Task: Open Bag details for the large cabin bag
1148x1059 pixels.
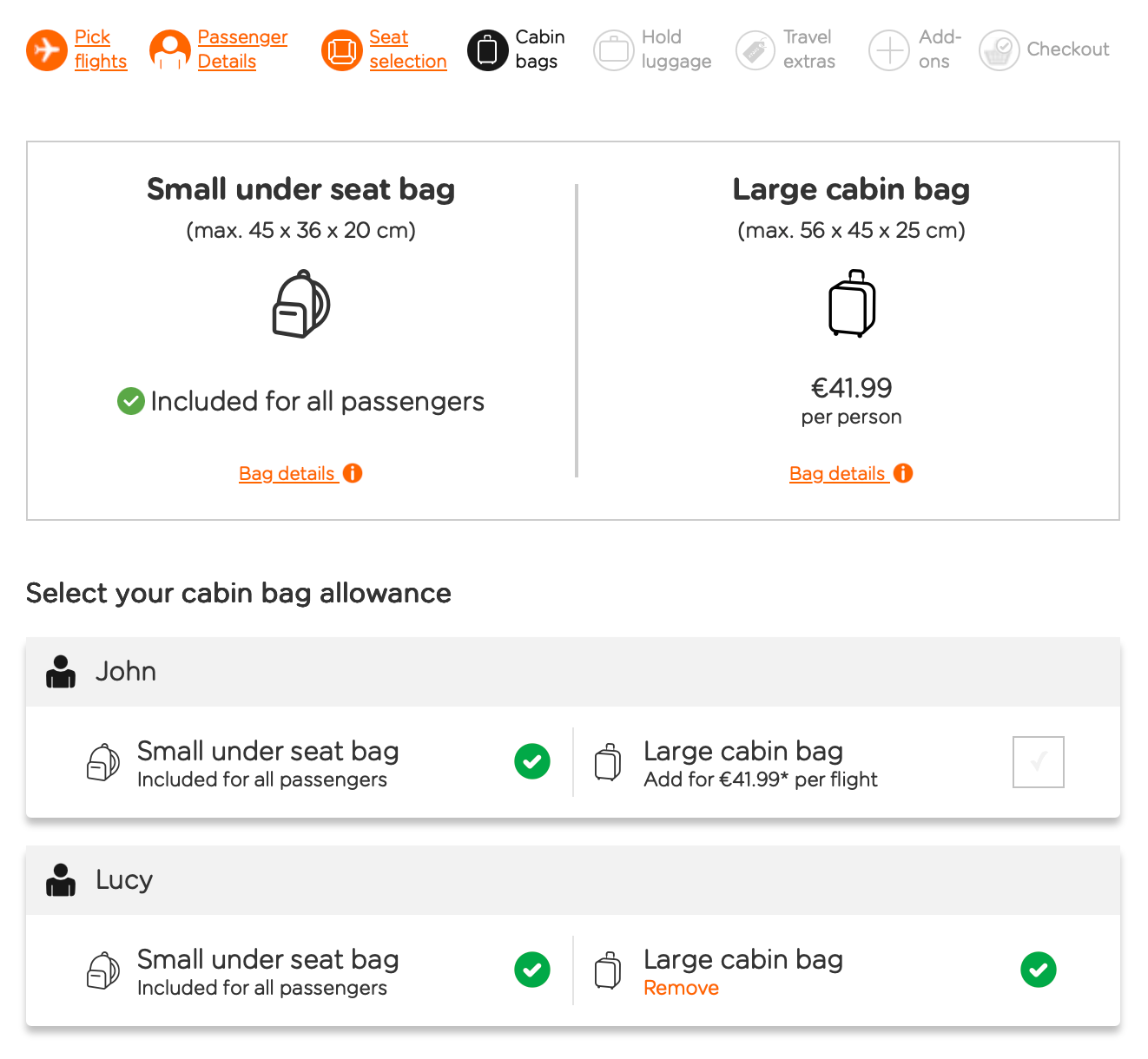Action: tap(840, 473)
